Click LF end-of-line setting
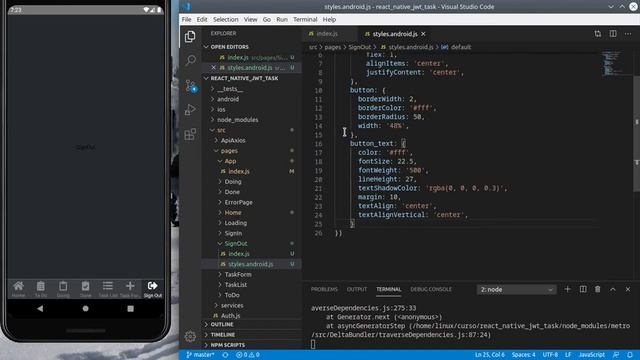Viewport: 640px width, 360px height. pyautogui.click(x=568, y=355)
